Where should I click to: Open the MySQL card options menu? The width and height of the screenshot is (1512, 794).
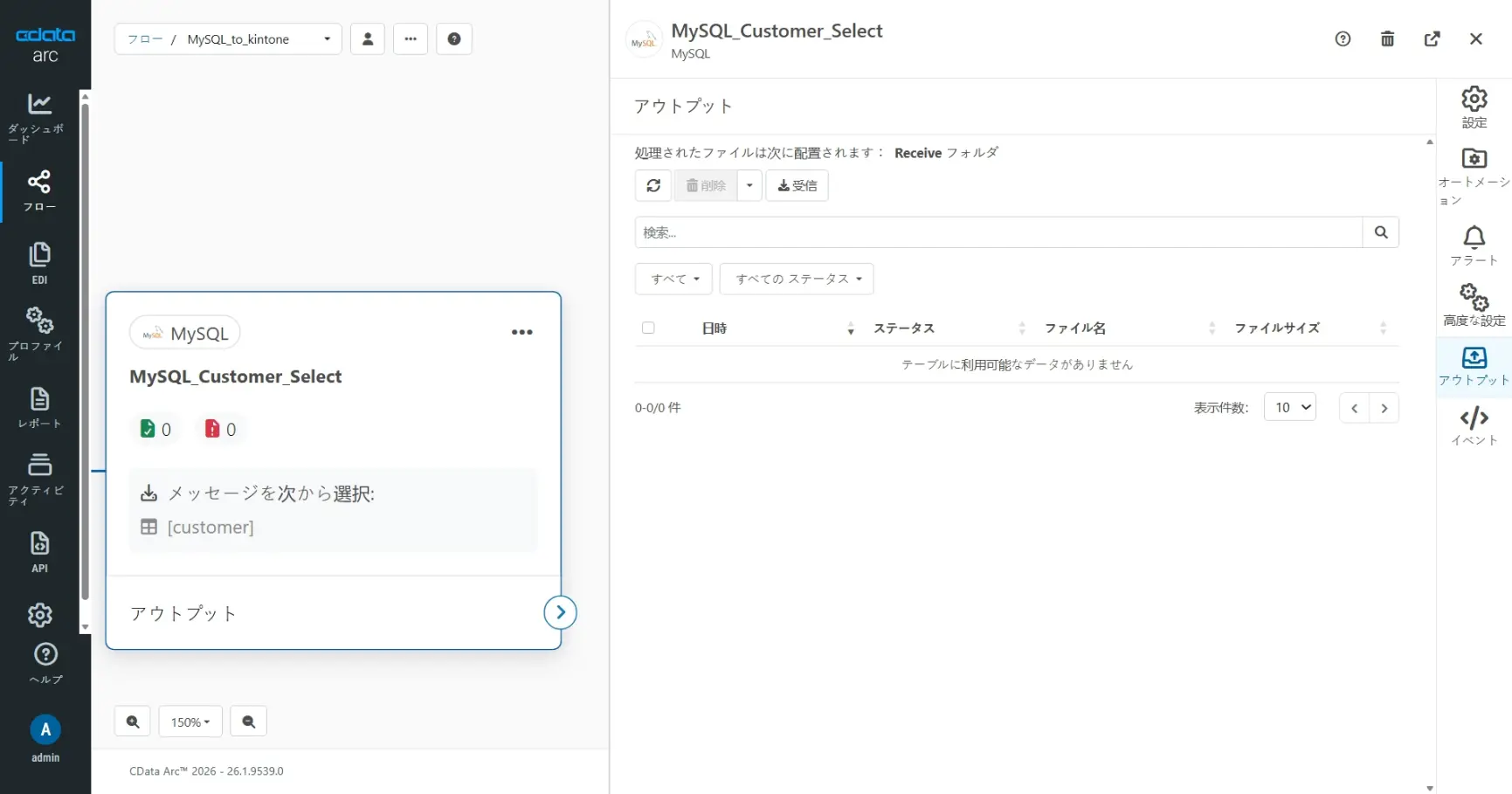[x=522, y=333]
